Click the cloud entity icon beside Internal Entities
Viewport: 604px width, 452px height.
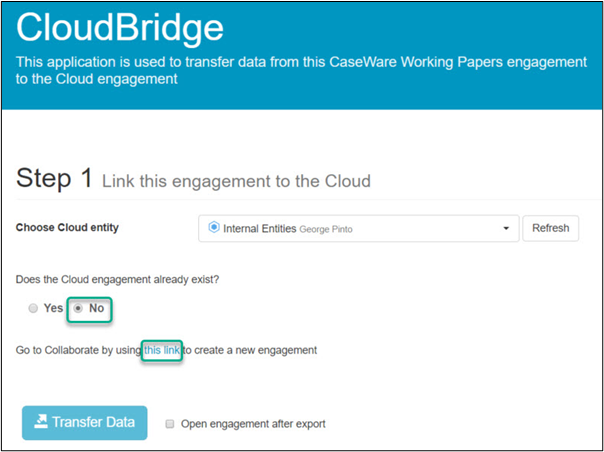tap(213, 228)
